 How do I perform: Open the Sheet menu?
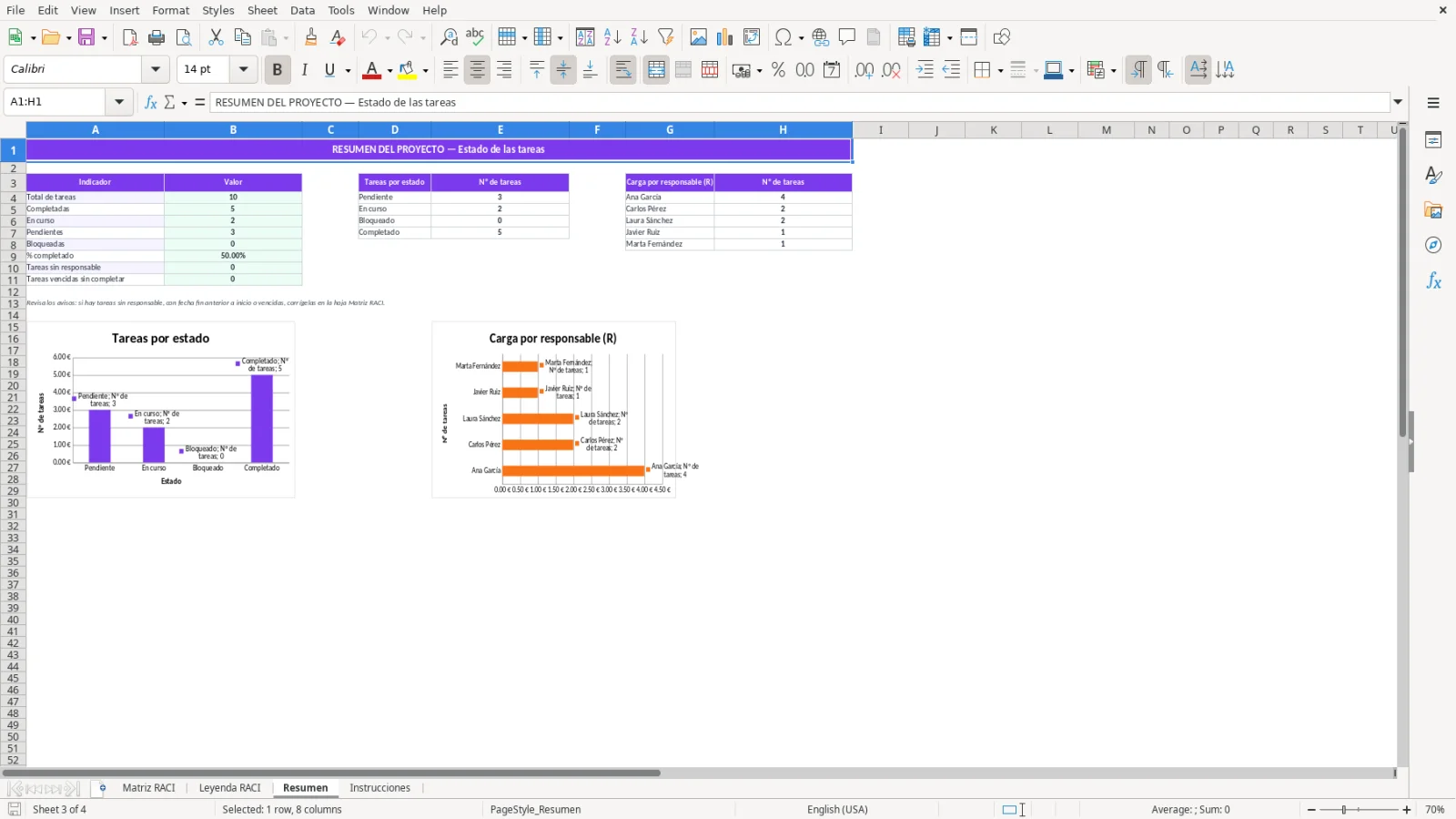tap(262, 10)
